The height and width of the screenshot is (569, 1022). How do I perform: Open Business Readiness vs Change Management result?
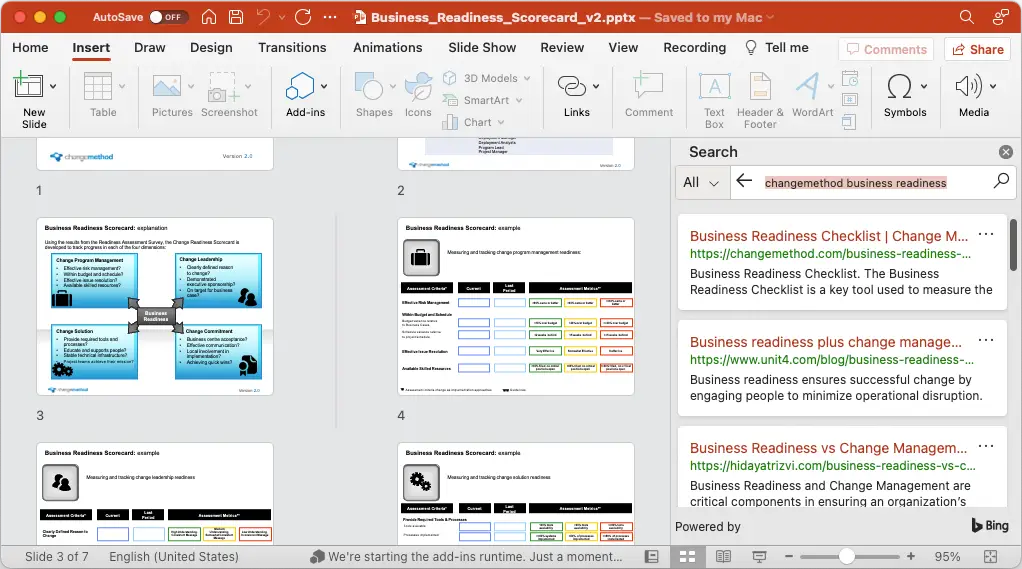[828, 448]
